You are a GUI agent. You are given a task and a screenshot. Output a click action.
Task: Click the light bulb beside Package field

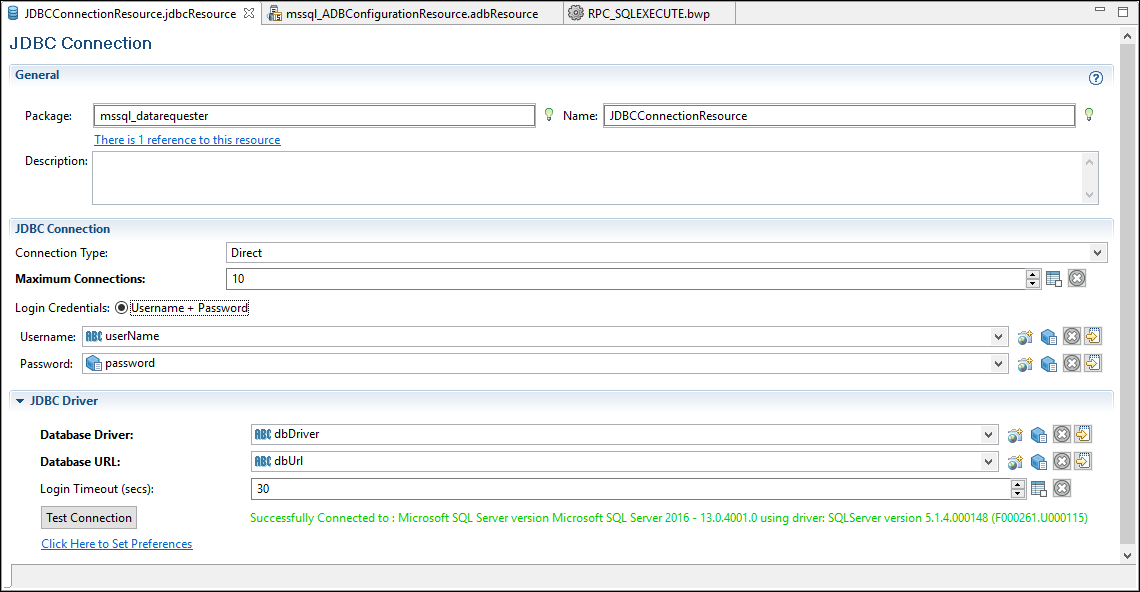(549, 114)
